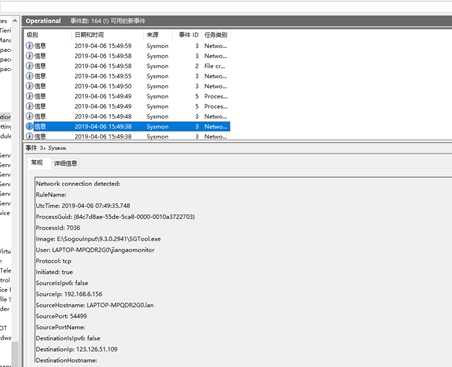
Task: Click the File cr... task category cell
Action: click(215, 66)
